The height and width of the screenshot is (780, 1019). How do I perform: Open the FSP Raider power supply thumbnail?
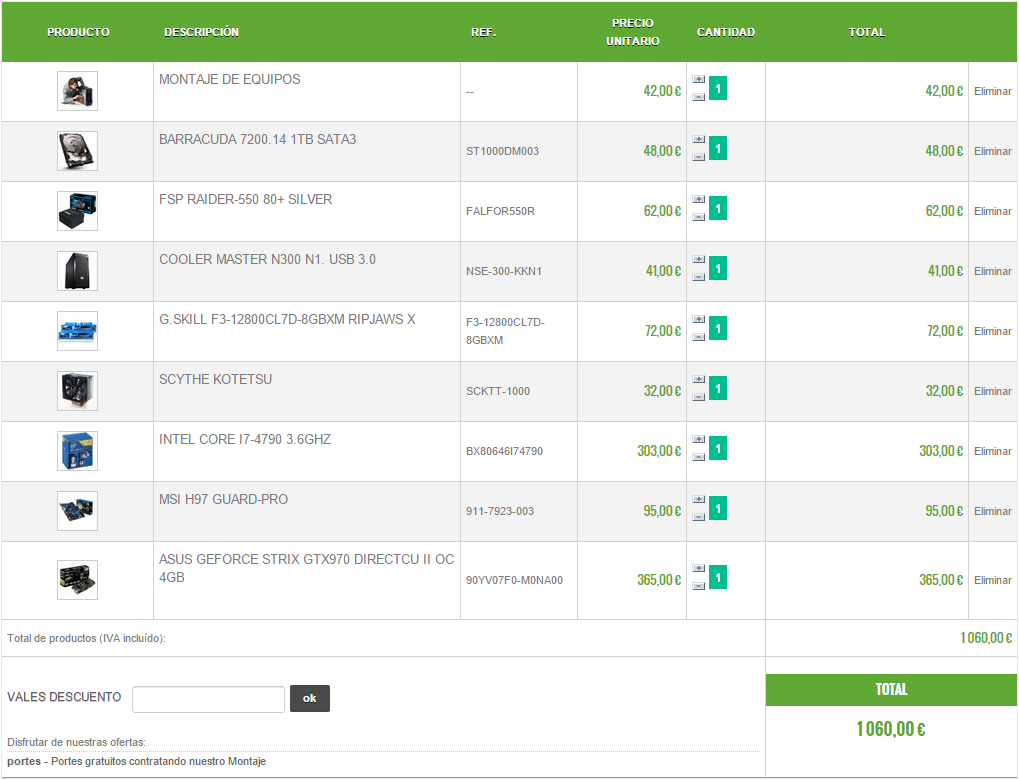[x=77, y=211]
